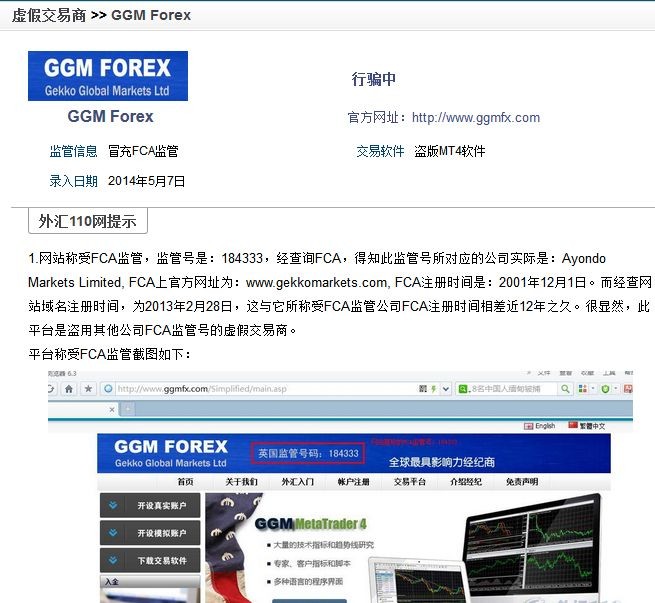Switch language to English

(539, 426)
